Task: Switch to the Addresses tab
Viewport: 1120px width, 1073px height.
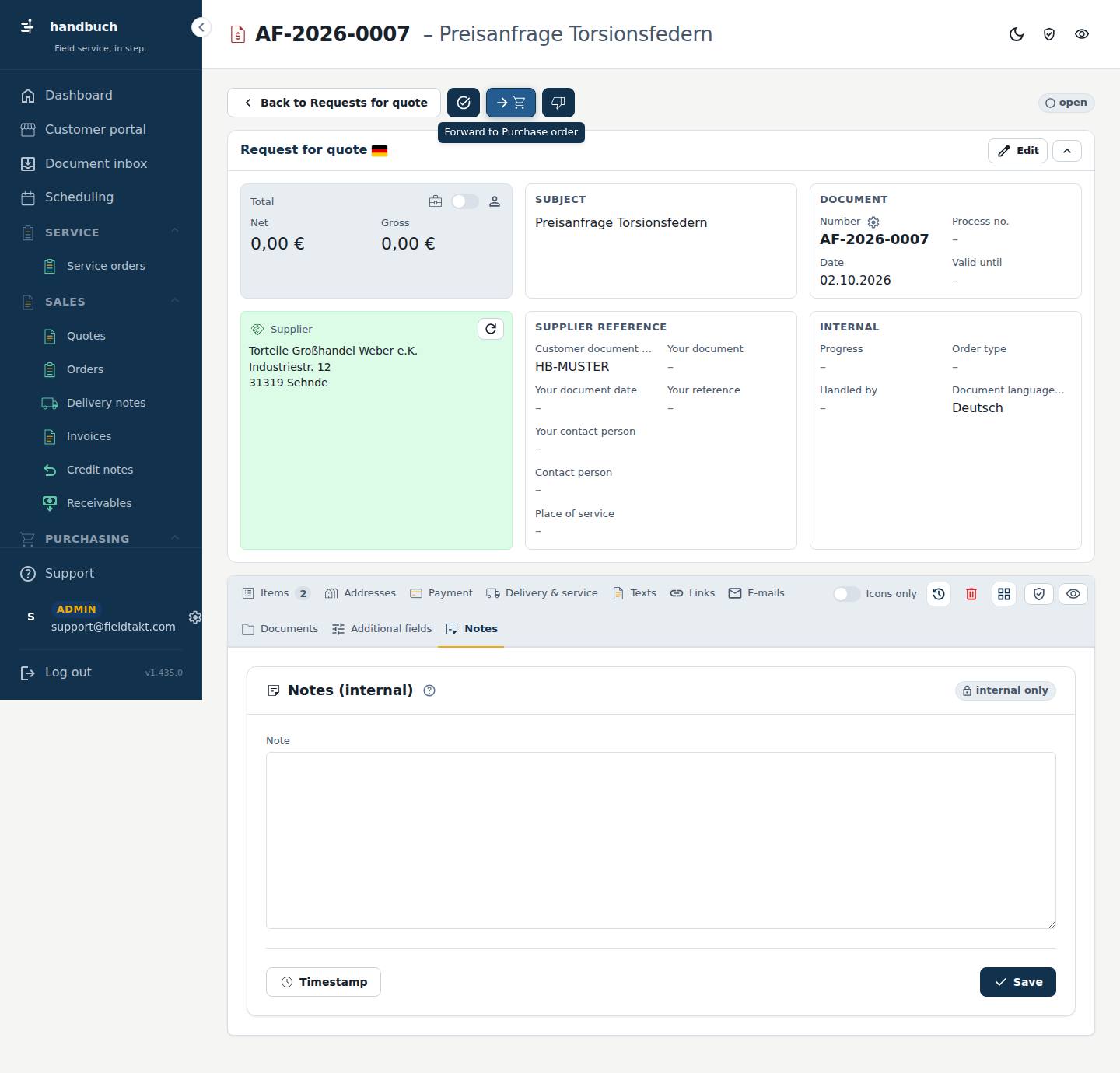Action: click(360, 593)
